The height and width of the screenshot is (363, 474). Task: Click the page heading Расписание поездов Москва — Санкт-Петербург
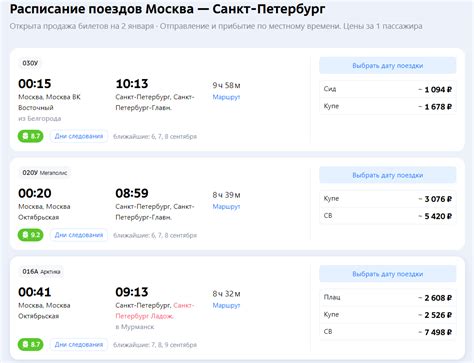coord(167,9)
